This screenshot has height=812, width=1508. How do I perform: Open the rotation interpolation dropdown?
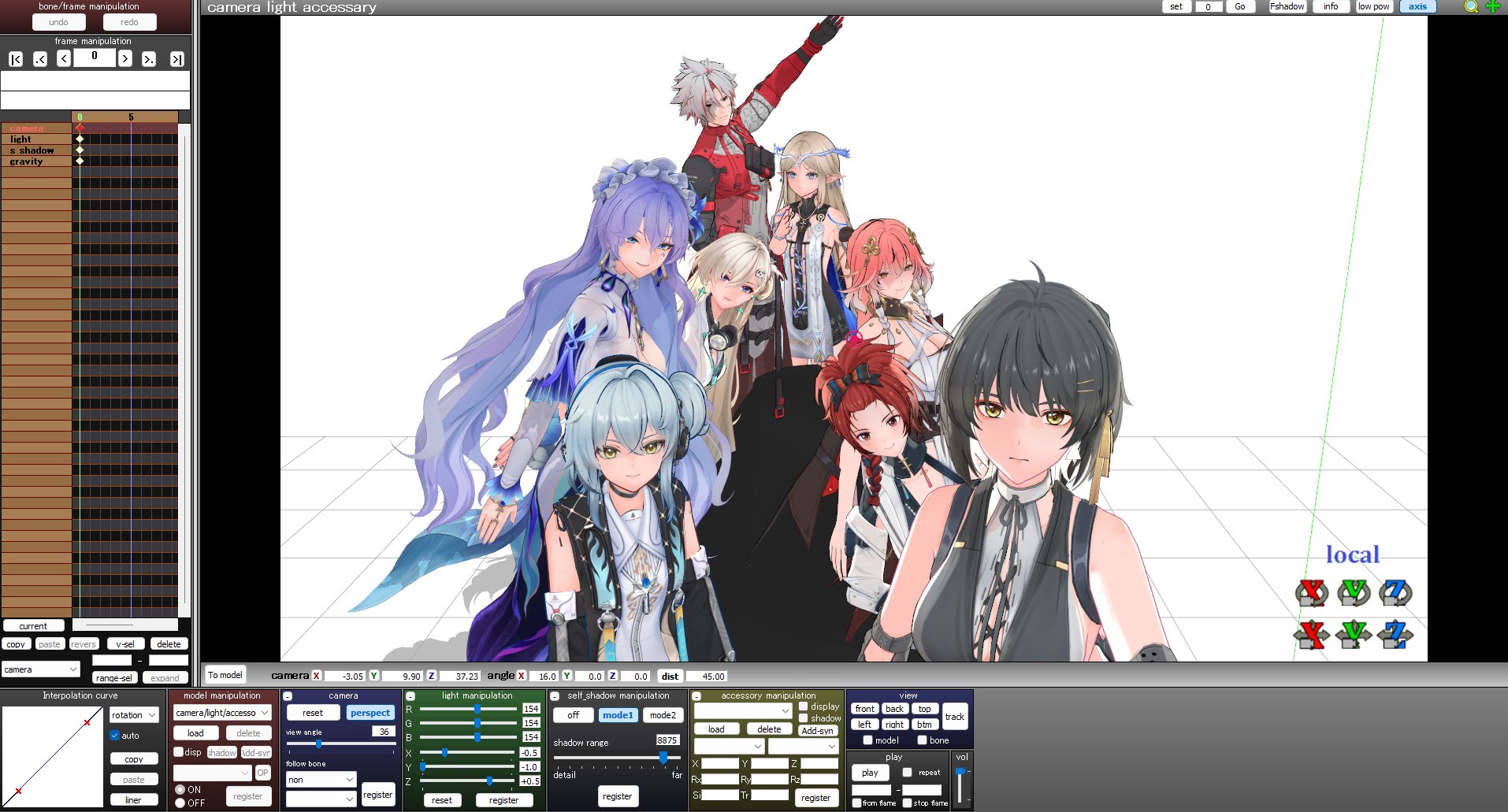(134, 715)
